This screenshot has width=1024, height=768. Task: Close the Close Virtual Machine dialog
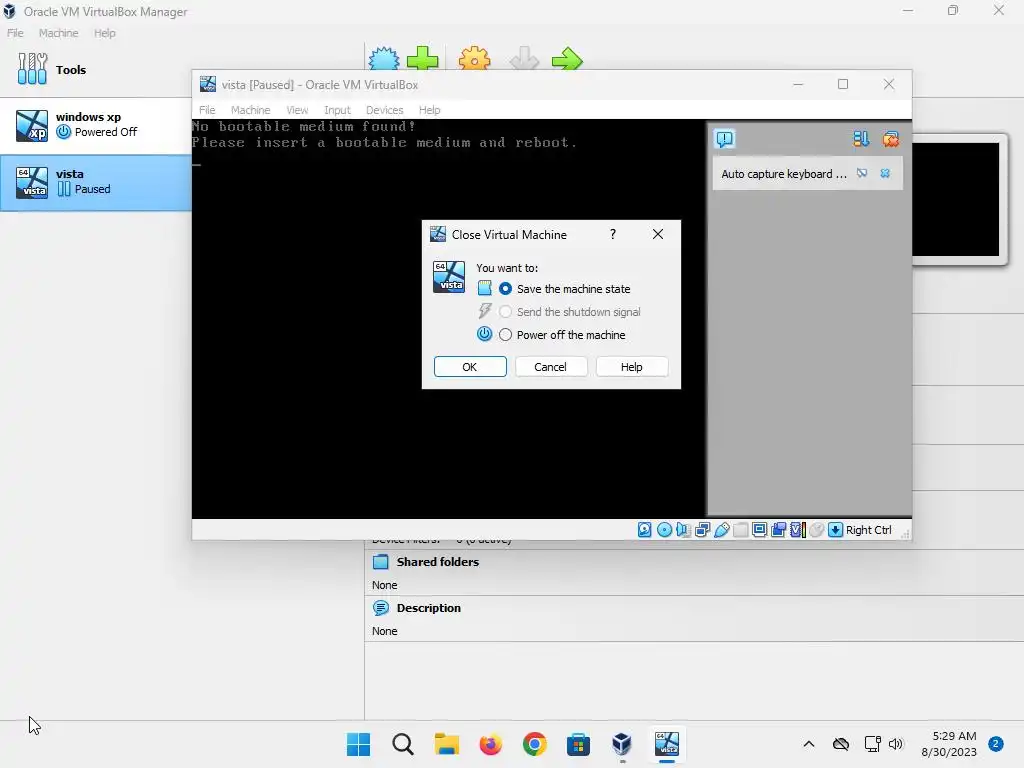point(658,234)
